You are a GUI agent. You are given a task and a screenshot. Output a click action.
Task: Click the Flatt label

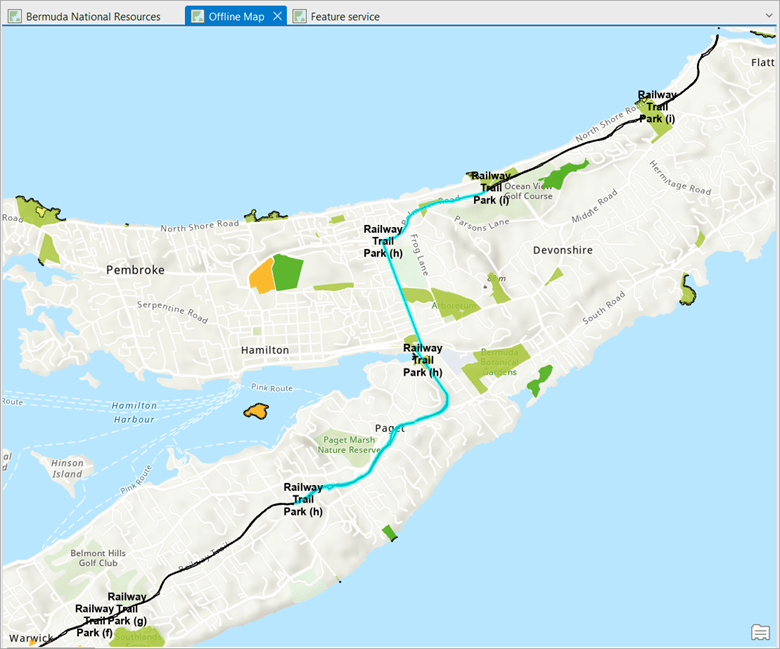pyautogui.click(x=763, y=62)
